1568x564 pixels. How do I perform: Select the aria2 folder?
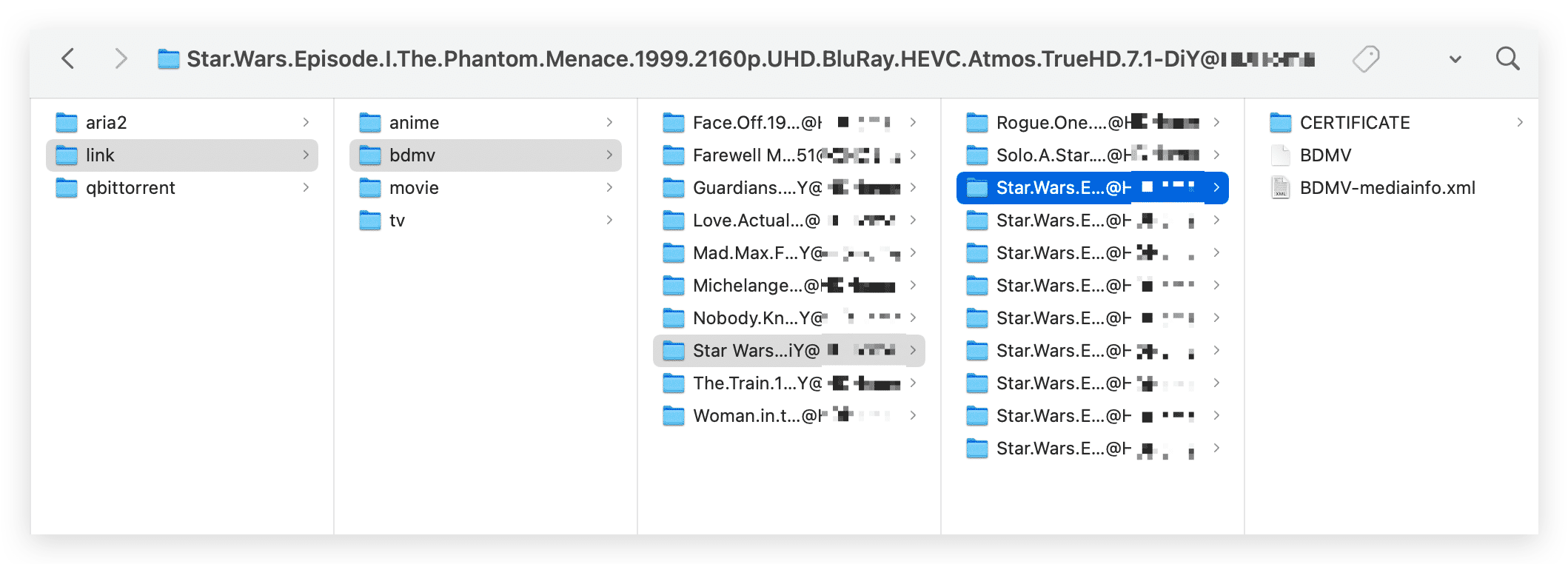(106, 123)
